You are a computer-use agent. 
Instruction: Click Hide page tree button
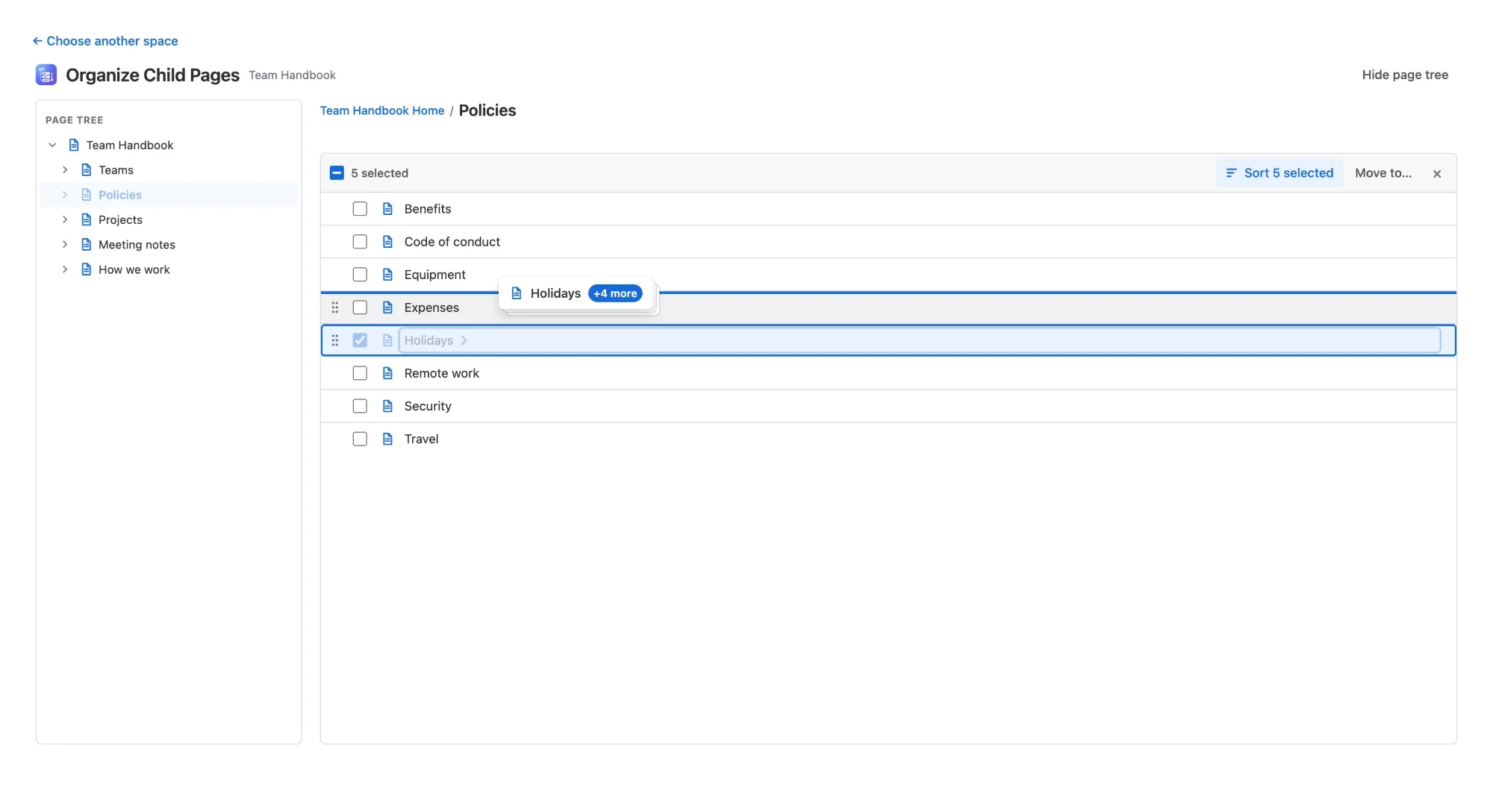tap(1405, 75)
